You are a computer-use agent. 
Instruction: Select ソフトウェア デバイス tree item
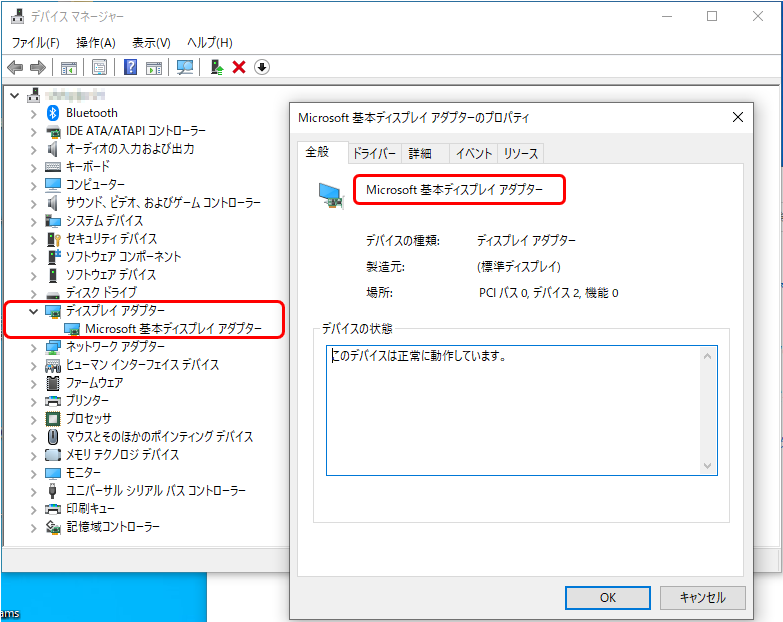(x=111, y=275)
